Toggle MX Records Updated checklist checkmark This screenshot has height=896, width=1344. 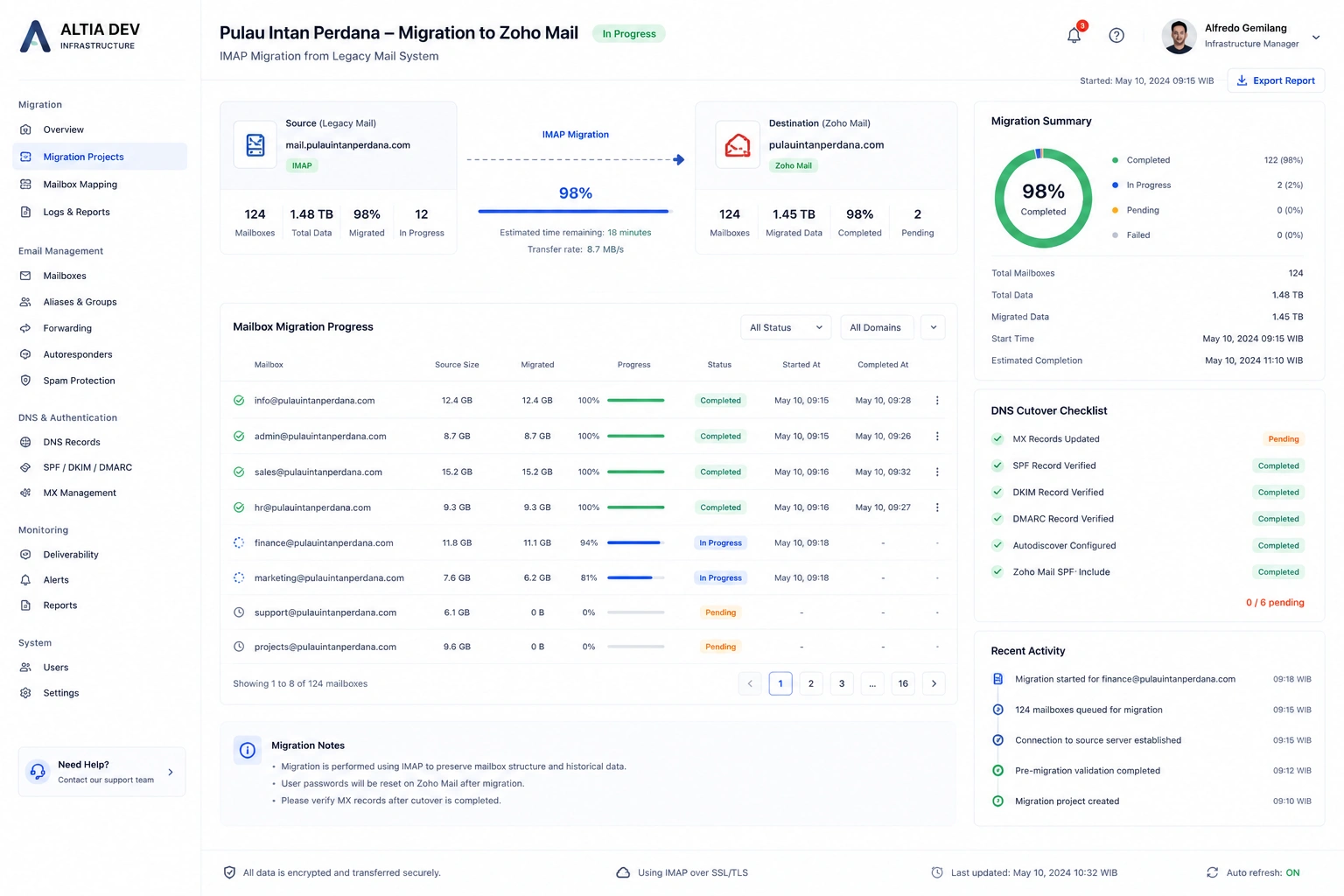(997, 439)
